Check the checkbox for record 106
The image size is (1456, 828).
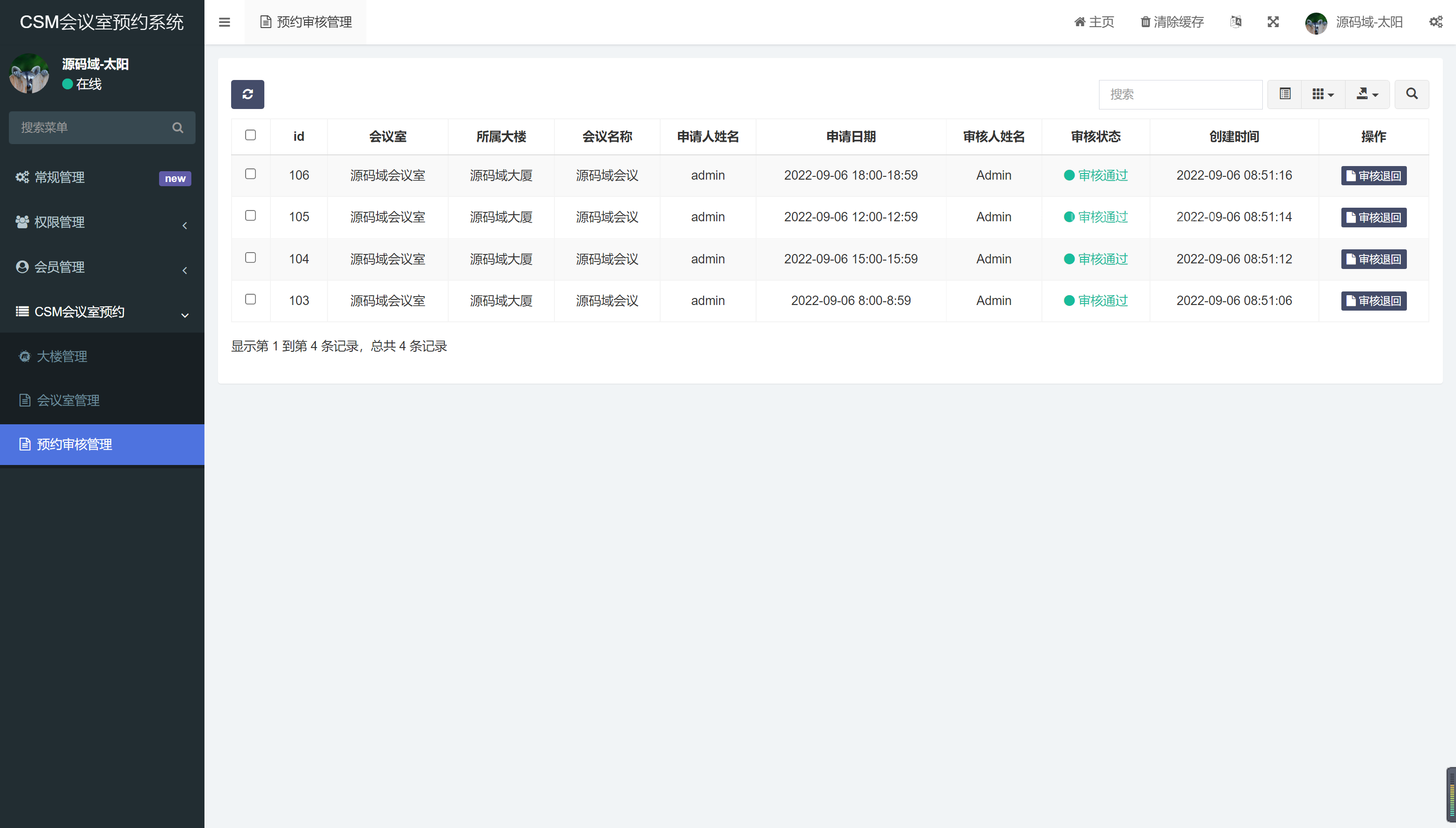(250, 174)
